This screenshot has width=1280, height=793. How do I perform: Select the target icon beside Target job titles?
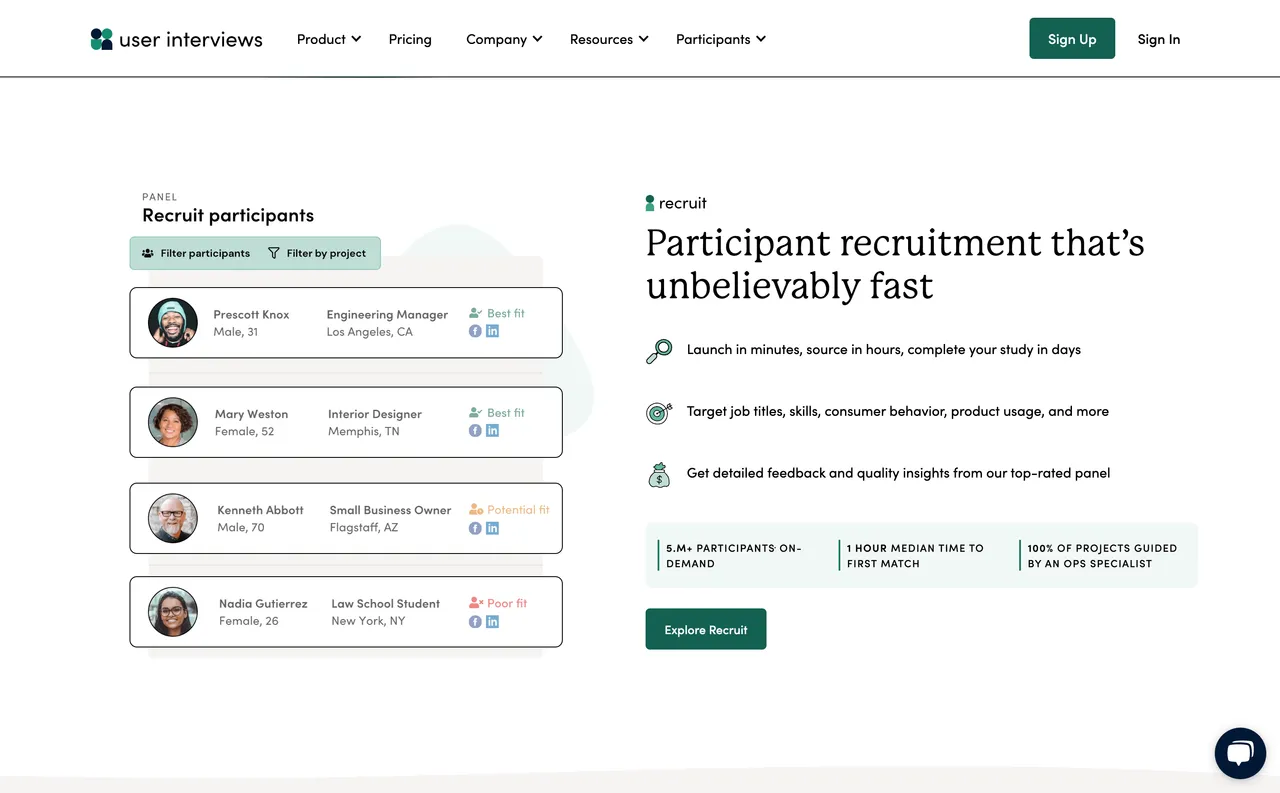[x=659, y=412]
